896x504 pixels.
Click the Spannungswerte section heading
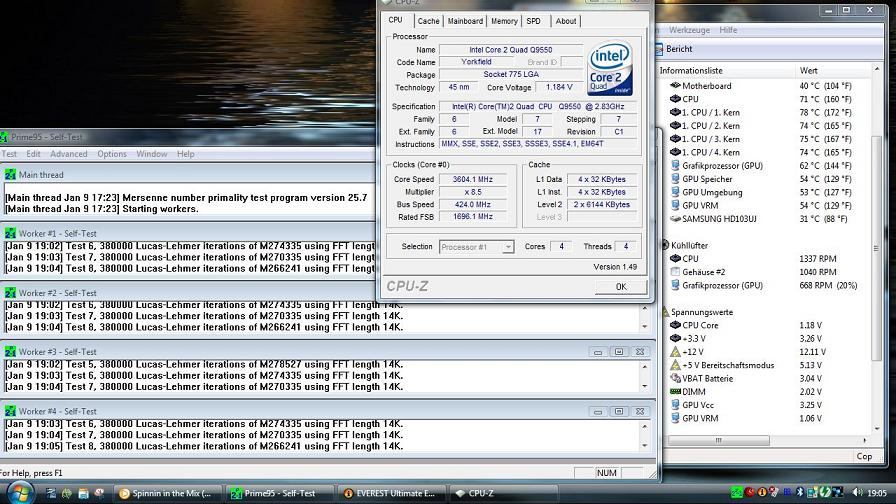(702, 312)
